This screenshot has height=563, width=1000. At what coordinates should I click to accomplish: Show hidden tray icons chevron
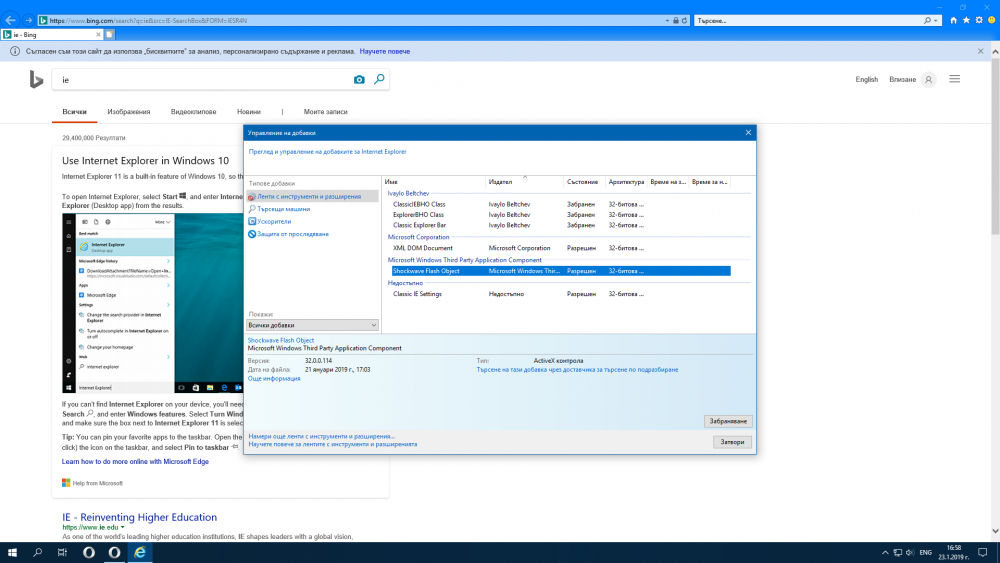[x=885, y=552]
